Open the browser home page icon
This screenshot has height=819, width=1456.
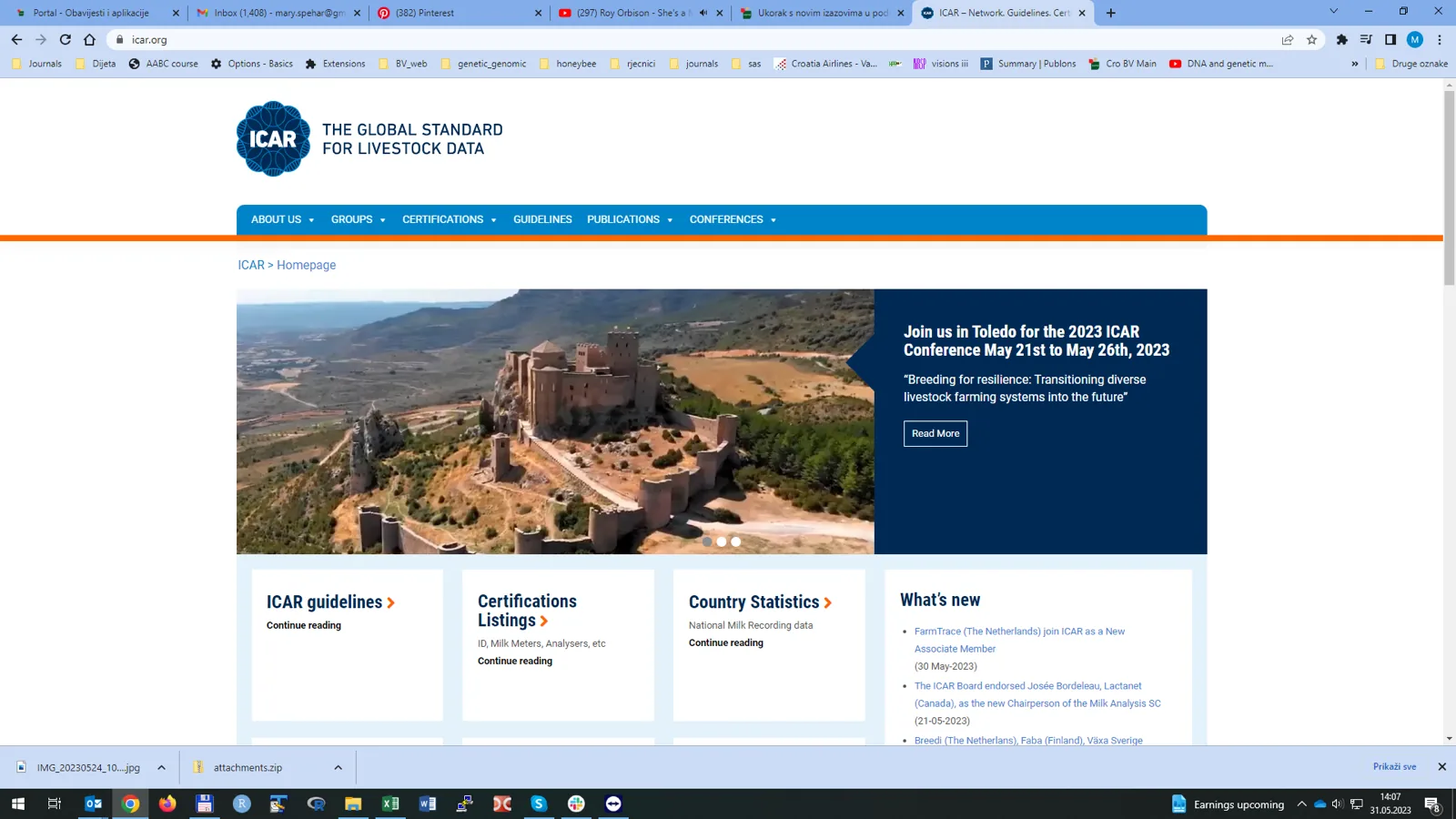pyautogui.click(x=89, y=40)
